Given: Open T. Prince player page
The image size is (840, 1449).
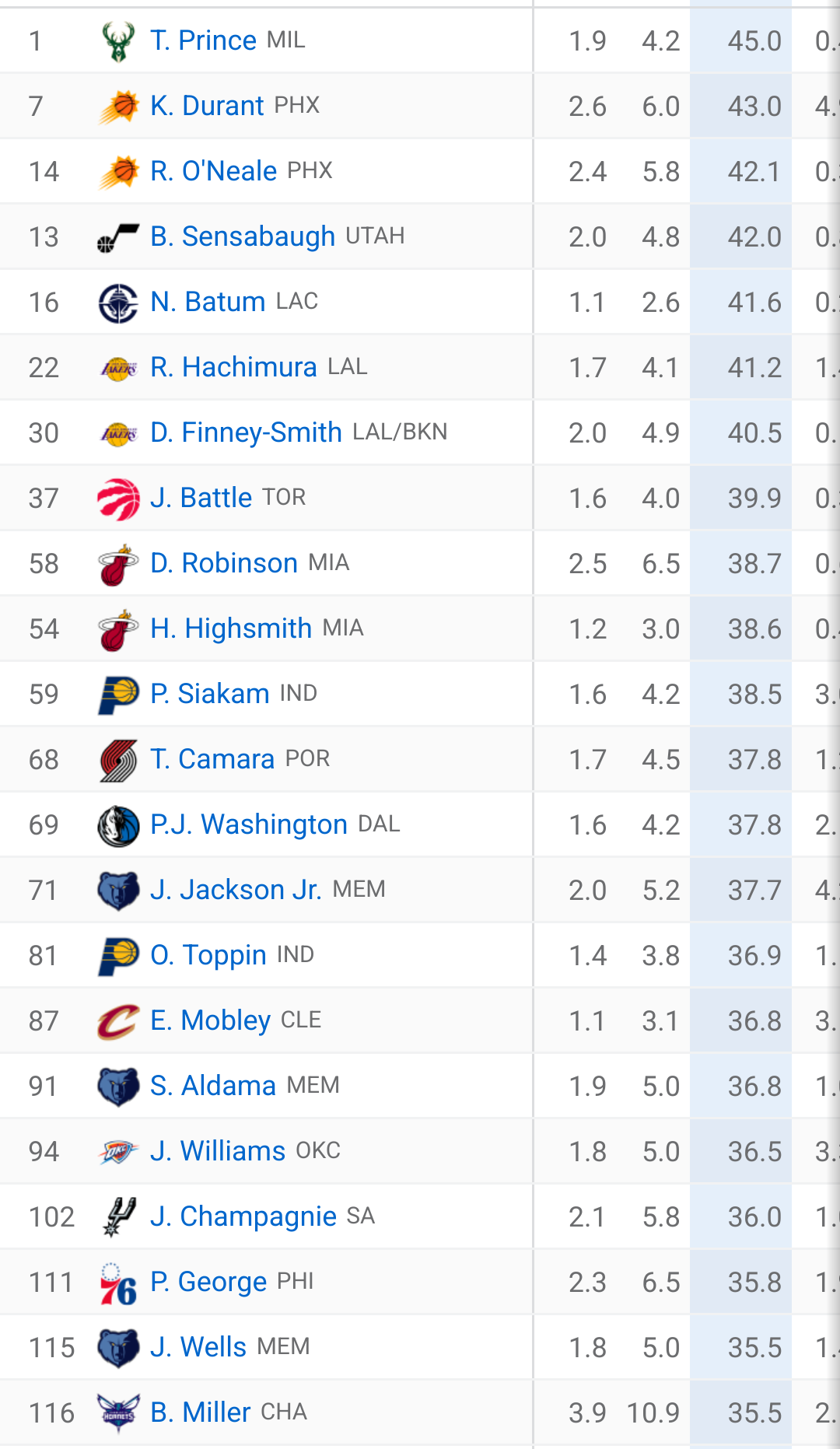Looking at the screenshot, I should [203, 40].
